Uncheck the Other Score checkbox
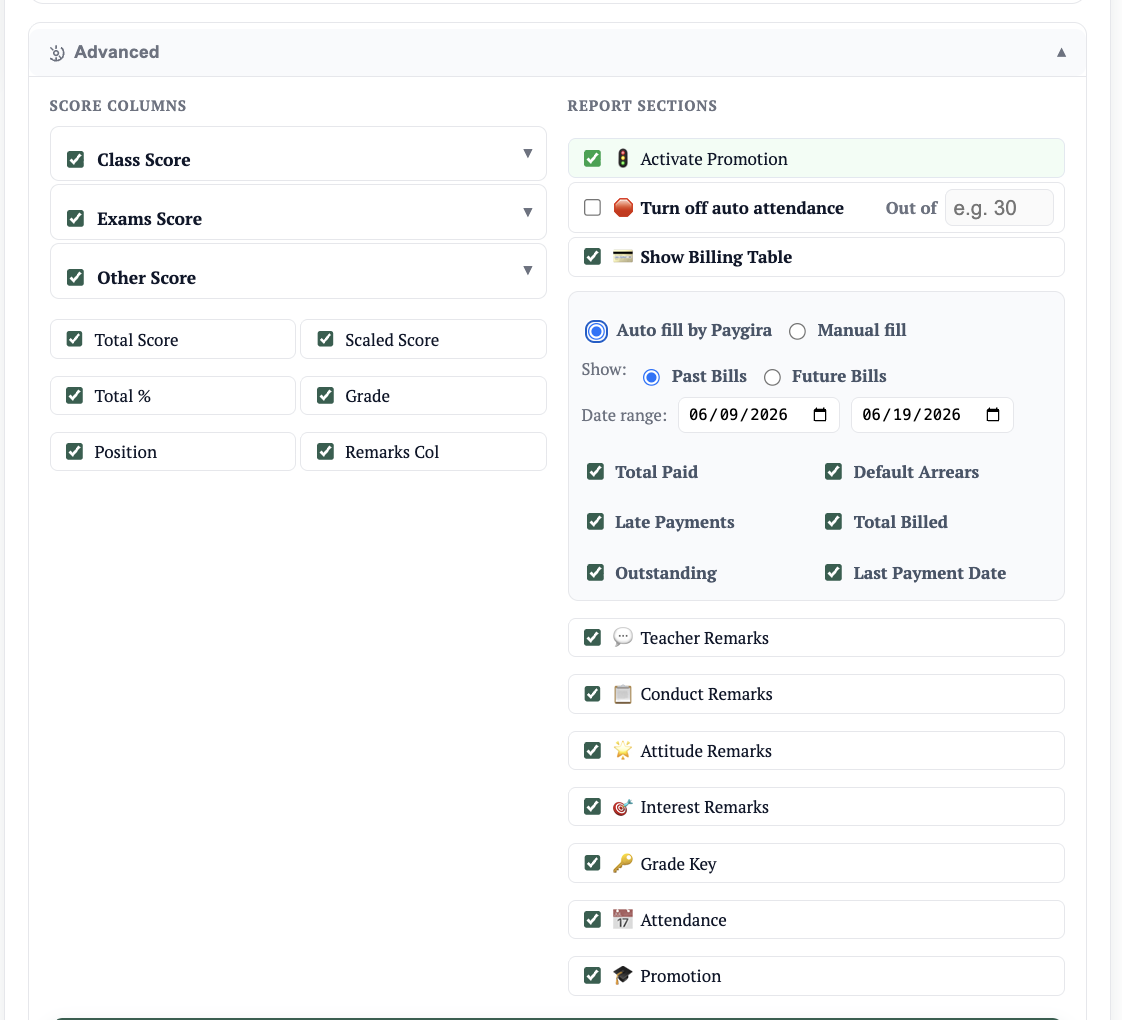1122x1020 pixels. [x=76, y=277]
